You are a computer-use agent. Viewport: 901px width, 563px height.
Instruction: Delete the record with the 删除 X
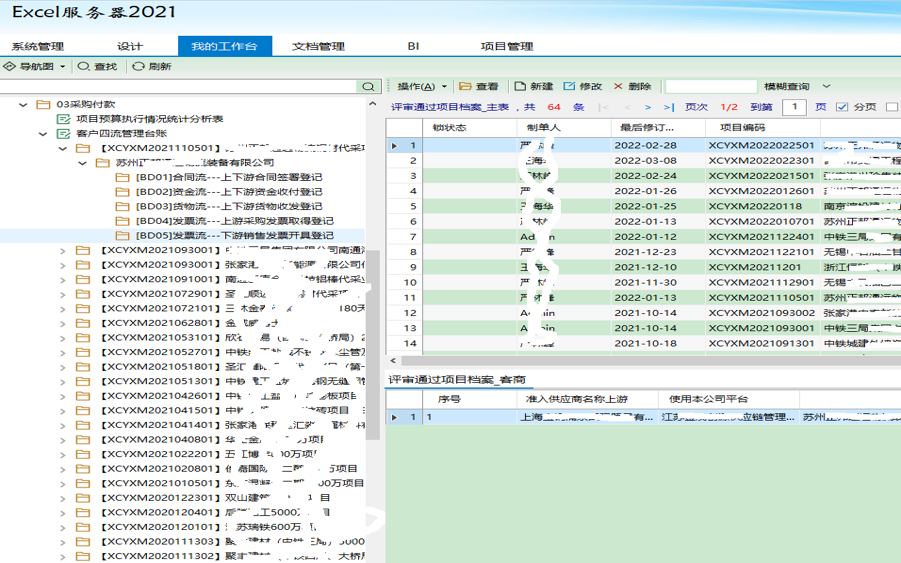coord(632,86)
